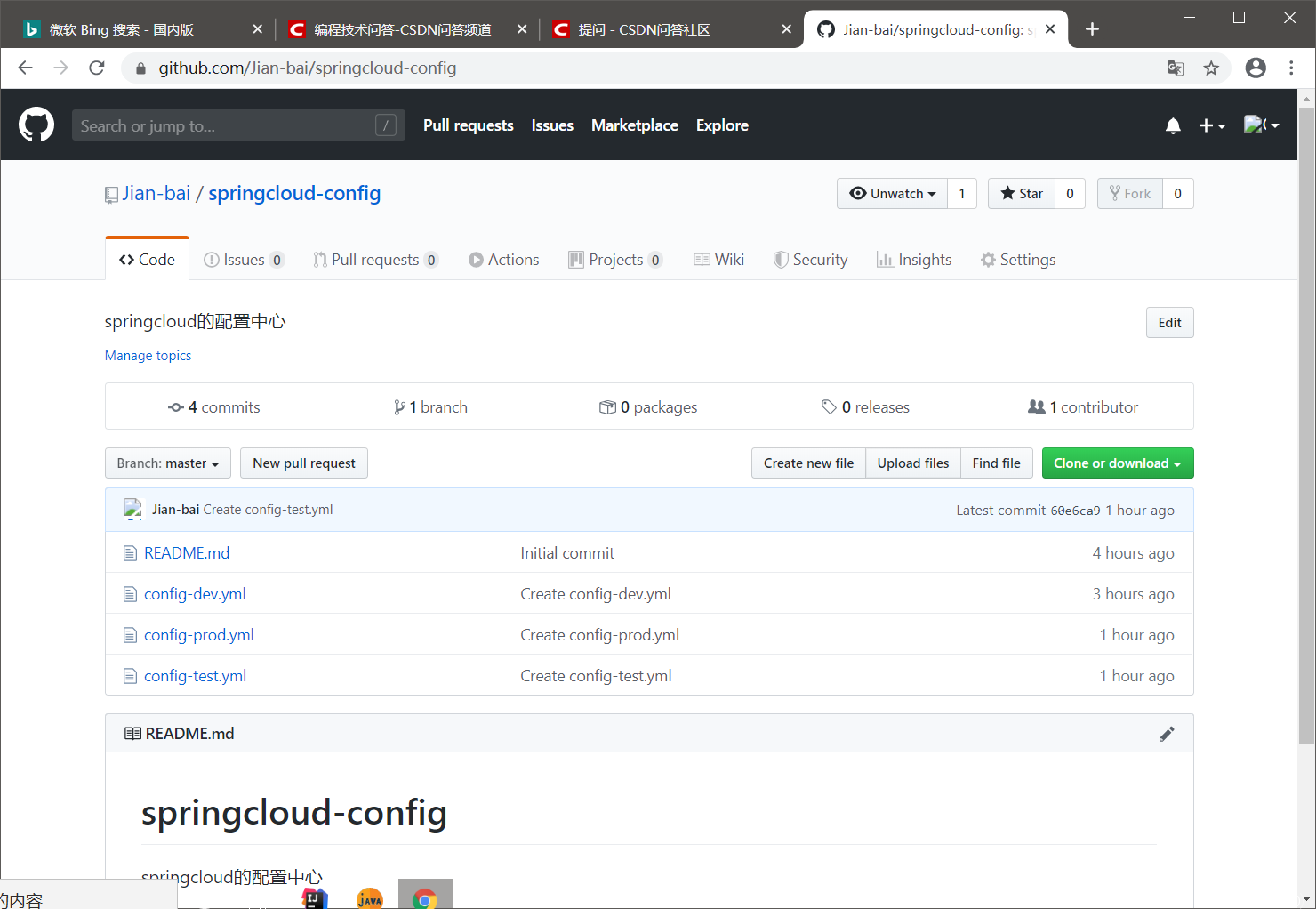
Task: Expand Clone or download menu
Action: (x=1118, y=463)
